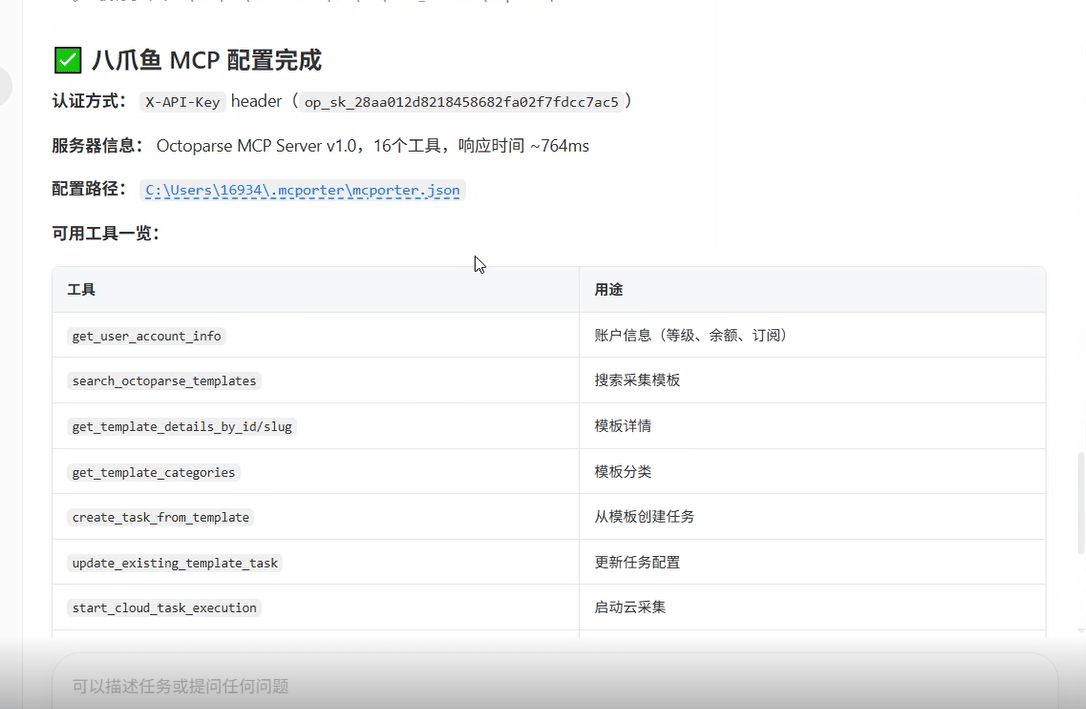Click the 认证方式 label

[x=89, y=101]
